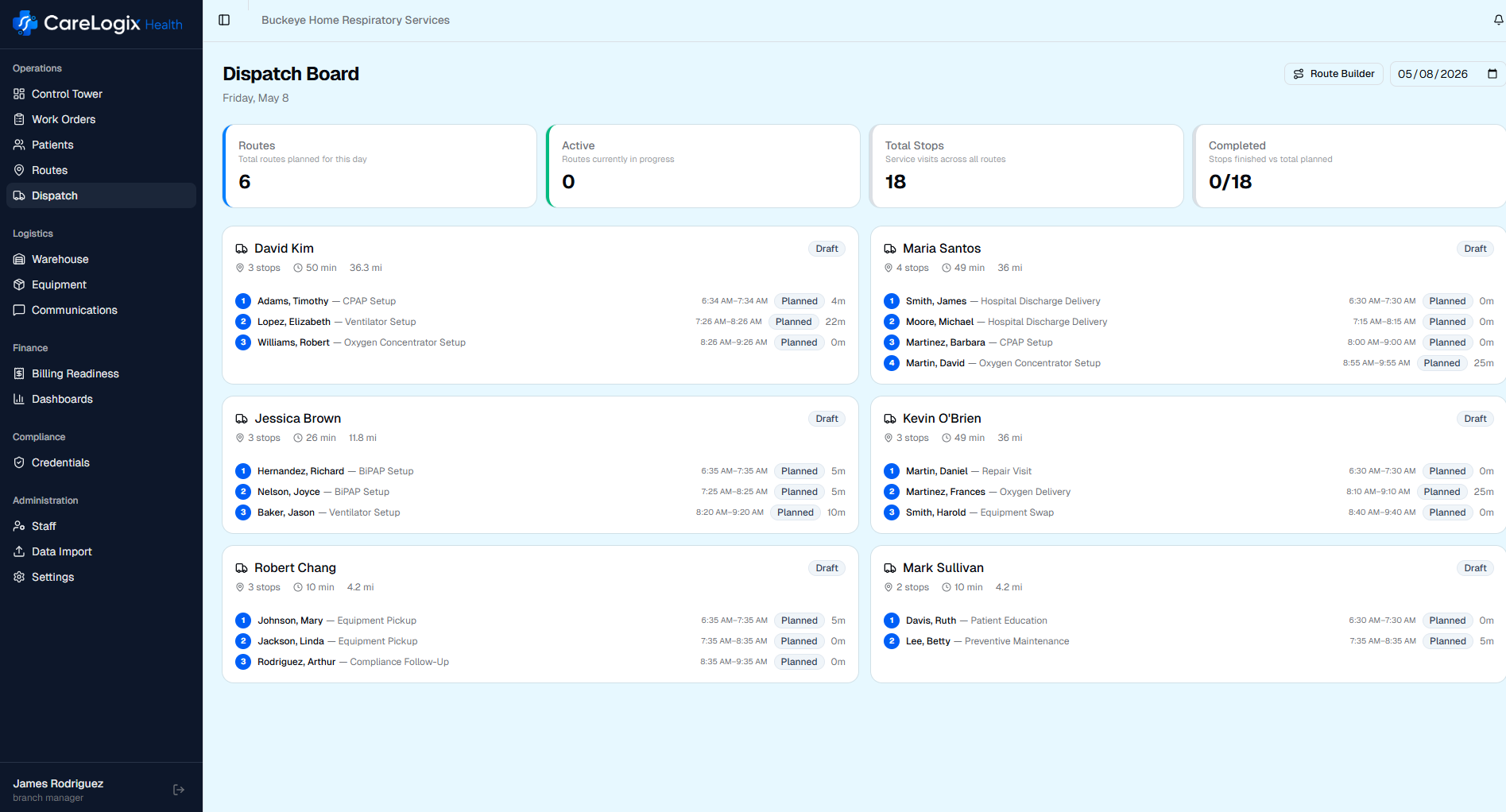Click the truck icon next to Robert Chang
Viewport: 1506px width, 812px height.
pos(242,568)
